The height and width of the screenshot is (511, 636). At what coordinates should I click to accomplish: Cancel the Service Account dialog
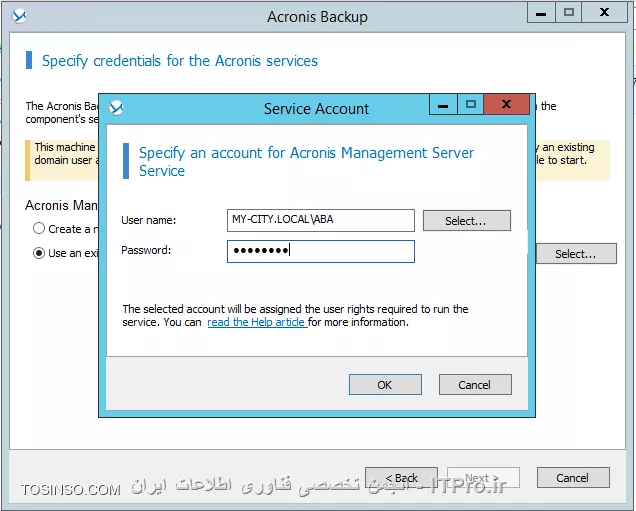(475, 384)
